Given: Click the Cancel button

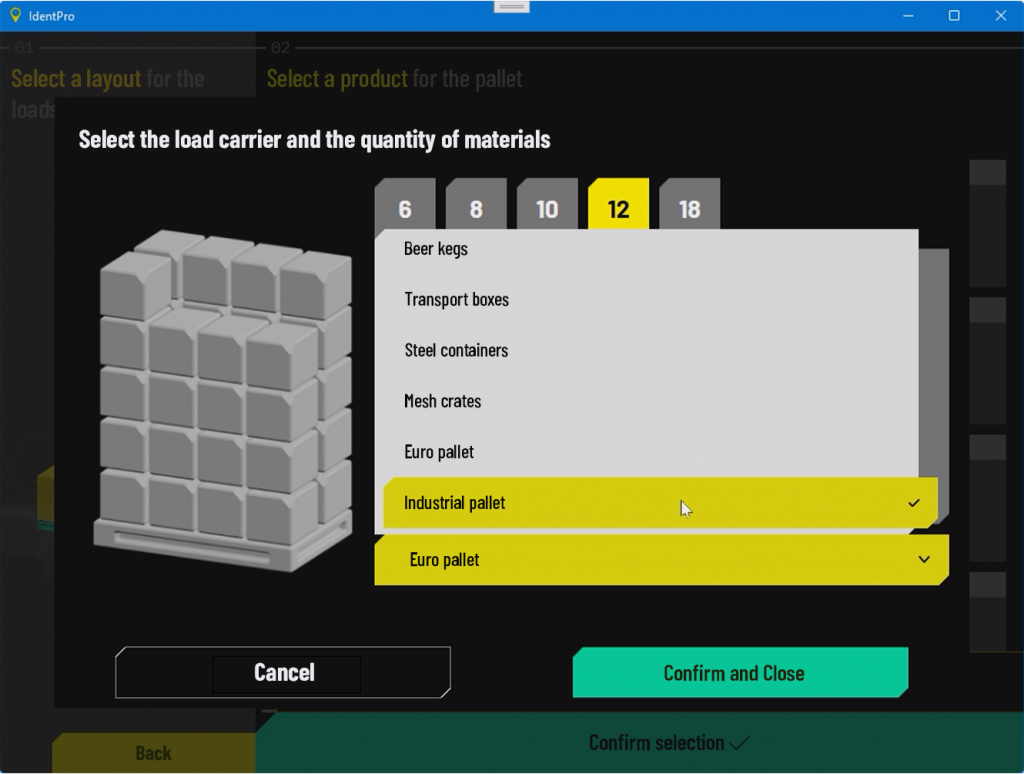Looking at the screenshot, I should [x=283, y=673].
